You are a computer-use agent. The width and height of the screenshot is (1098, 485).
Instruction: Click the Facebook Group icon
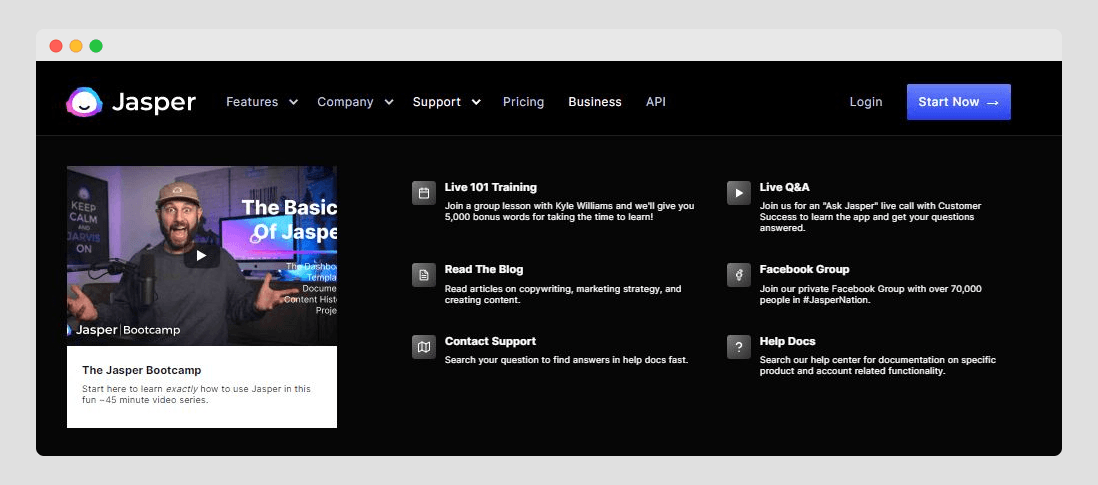(x=739, y=275)
